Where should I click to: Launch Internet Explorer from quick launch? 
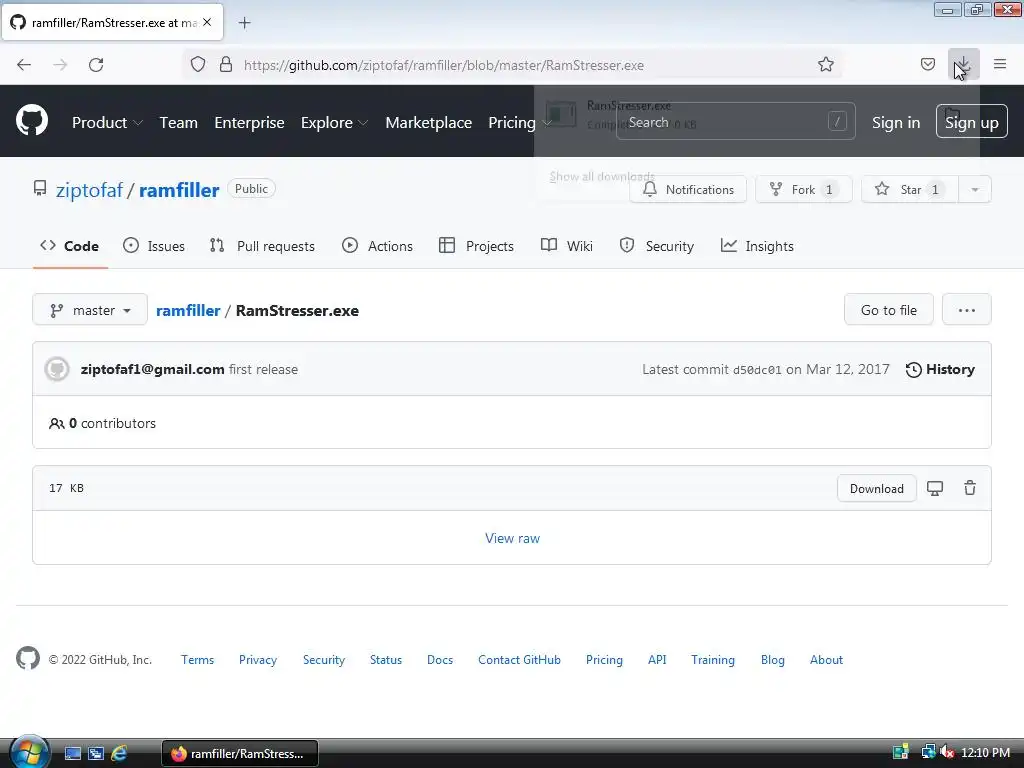click(x=119, y=754)
